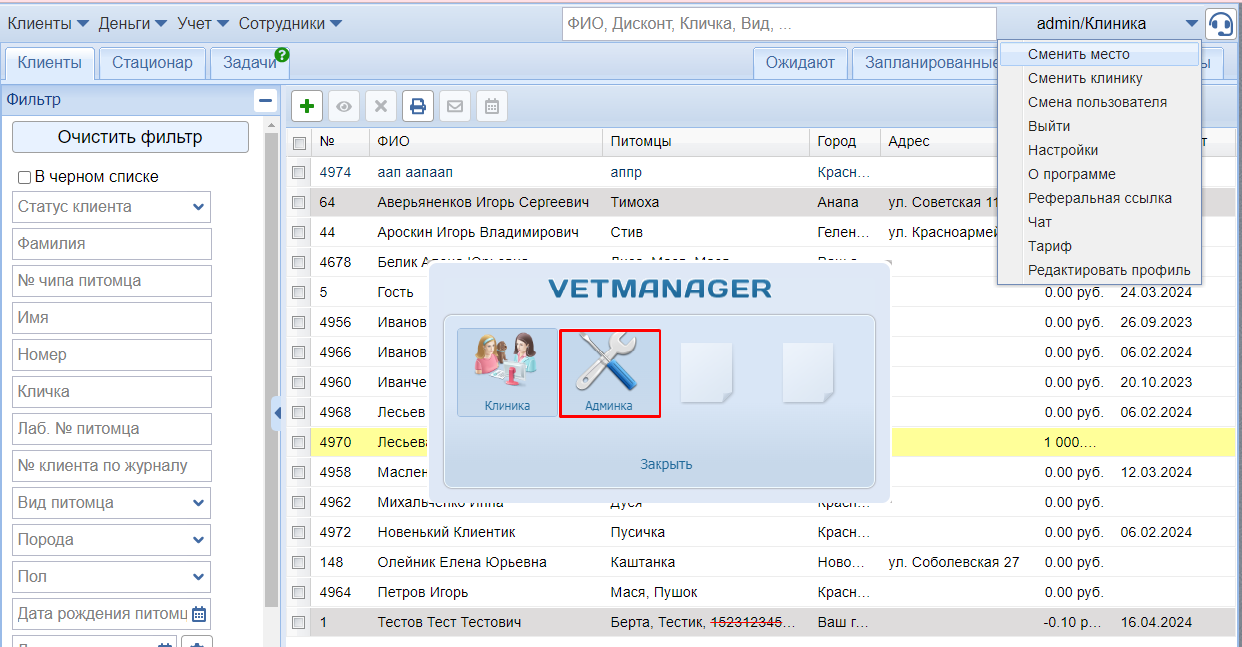Image resolution: width=1242 pixels, height=647 pixels.
Task: Click the green plus add client icon
Action: coord(307,106)
